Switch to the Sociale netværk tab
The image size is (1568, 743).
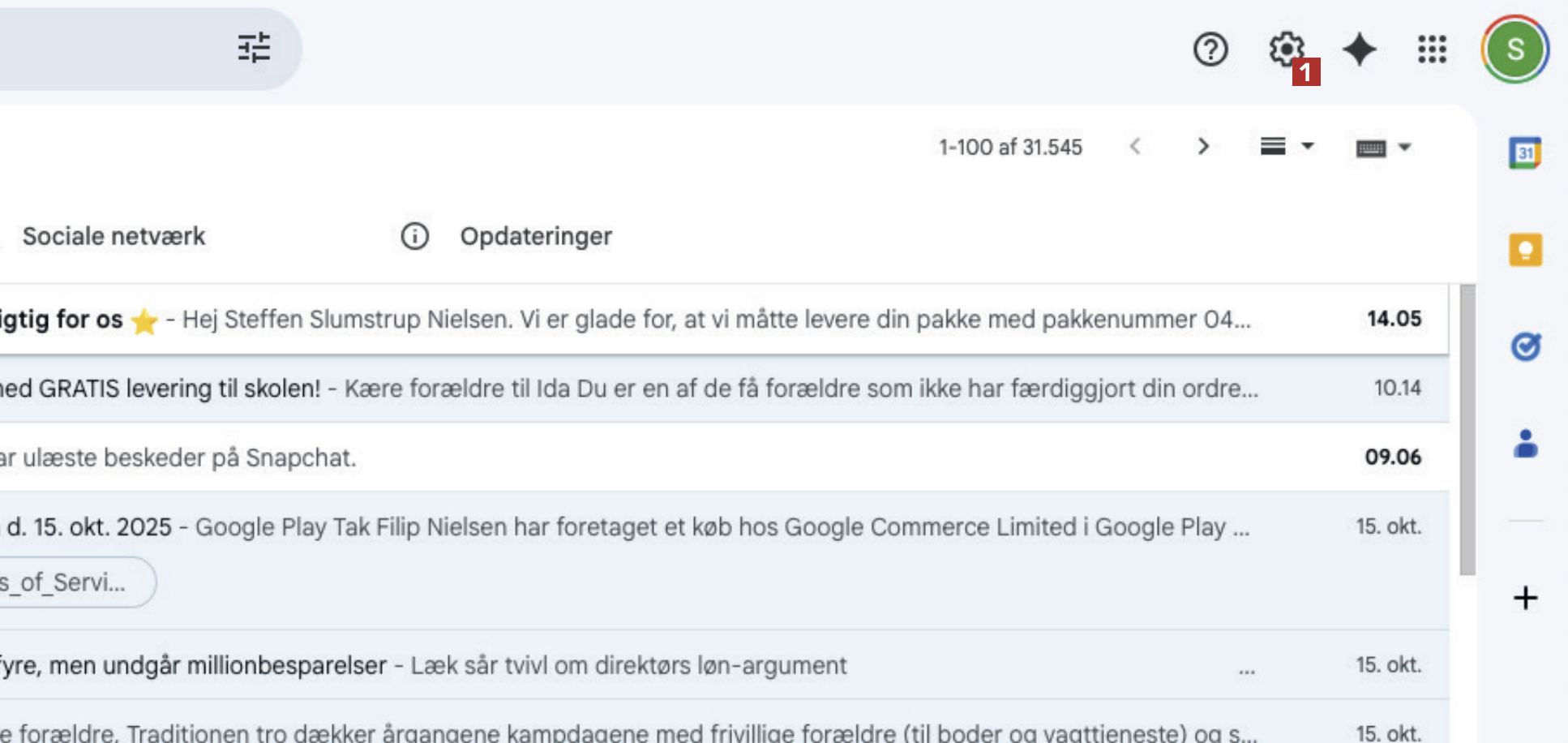point(114,236)
